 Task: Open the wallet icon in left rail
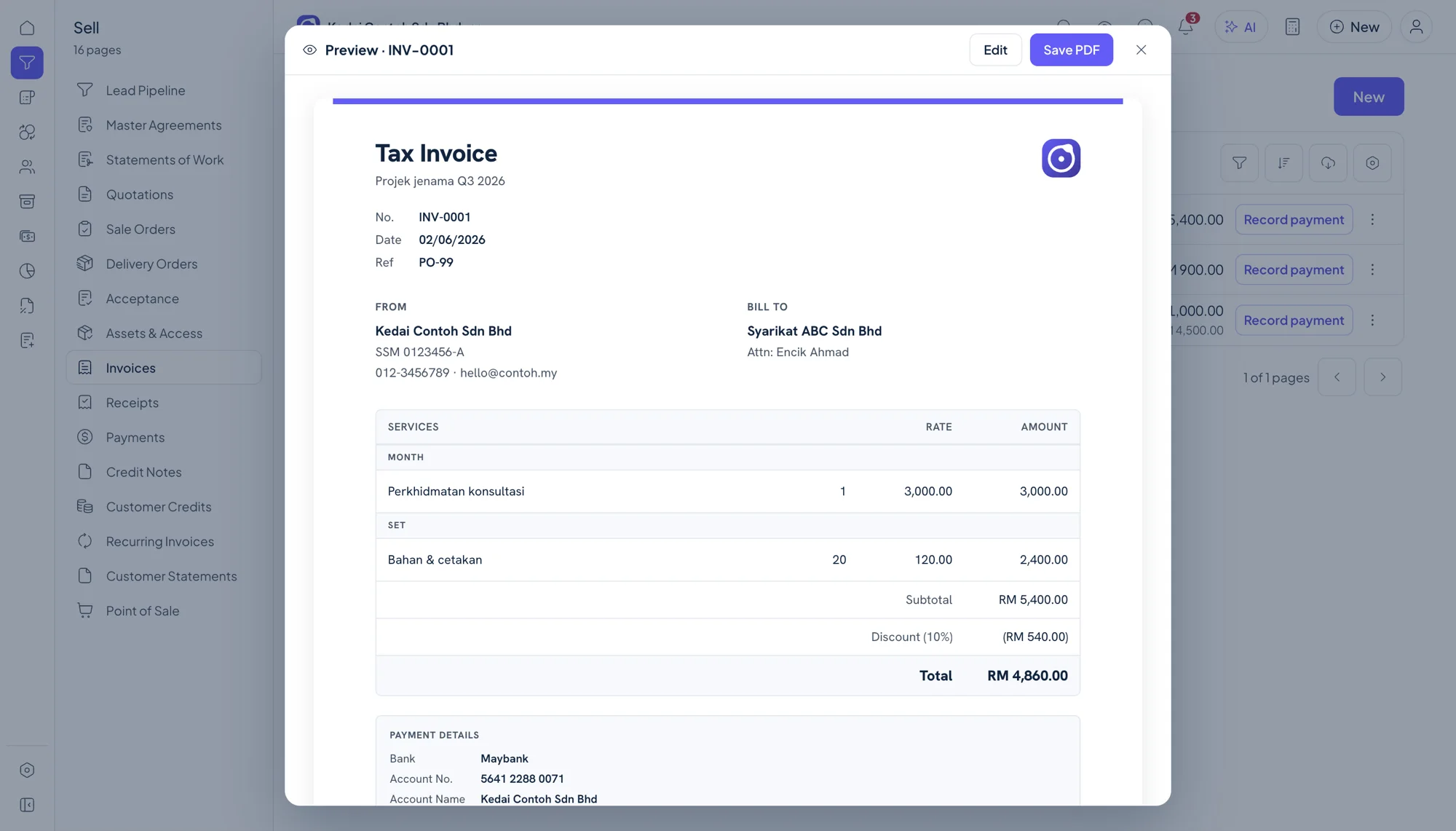tap(27, 236)
